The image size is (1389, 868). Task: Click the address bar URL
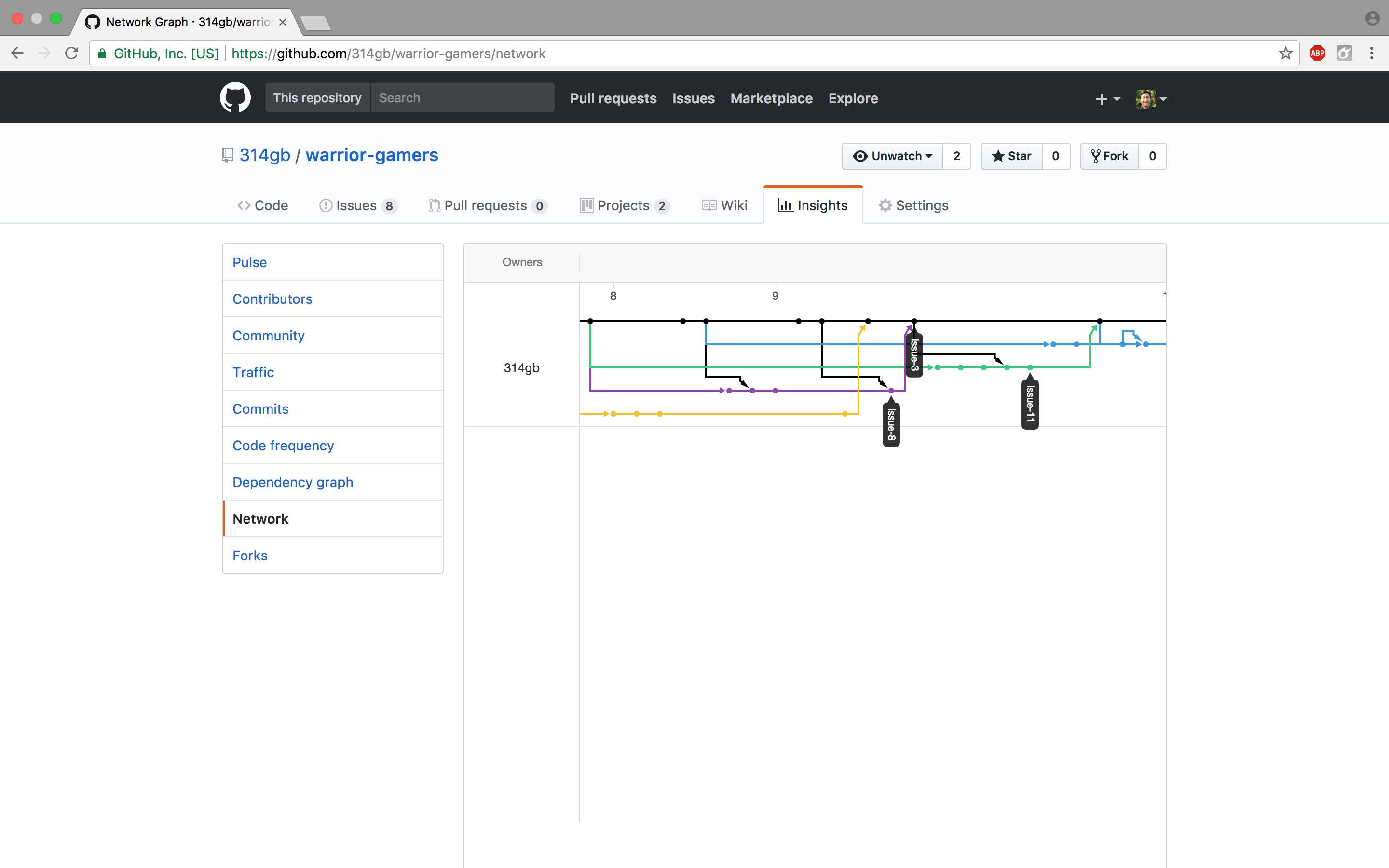coord(388,54)
